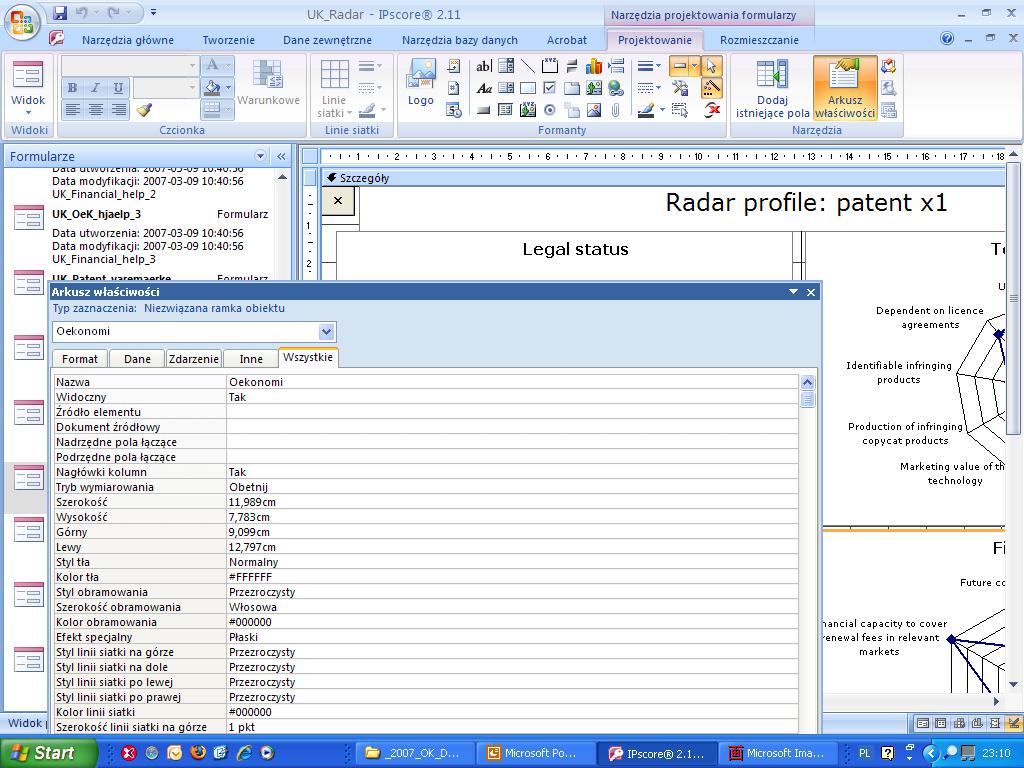Insert an option group (XYZ frame)
The image size is (1024, 768).
[550, 66]
